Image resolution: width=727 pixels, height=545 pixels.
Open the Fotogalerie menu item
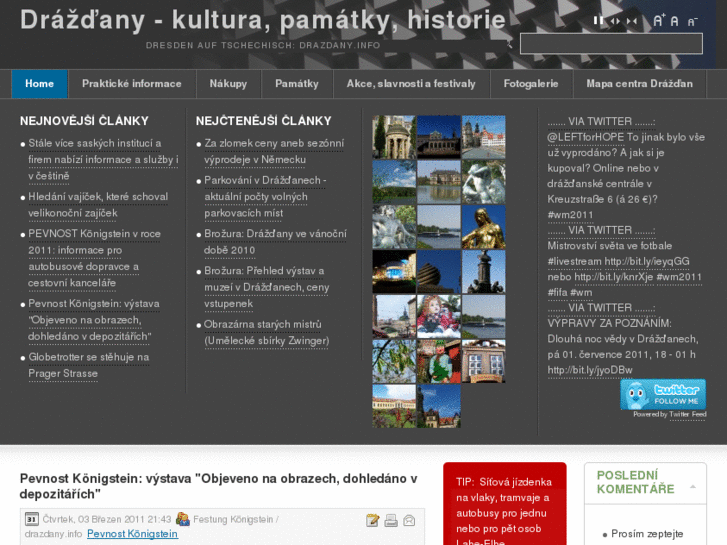(531, 84)
